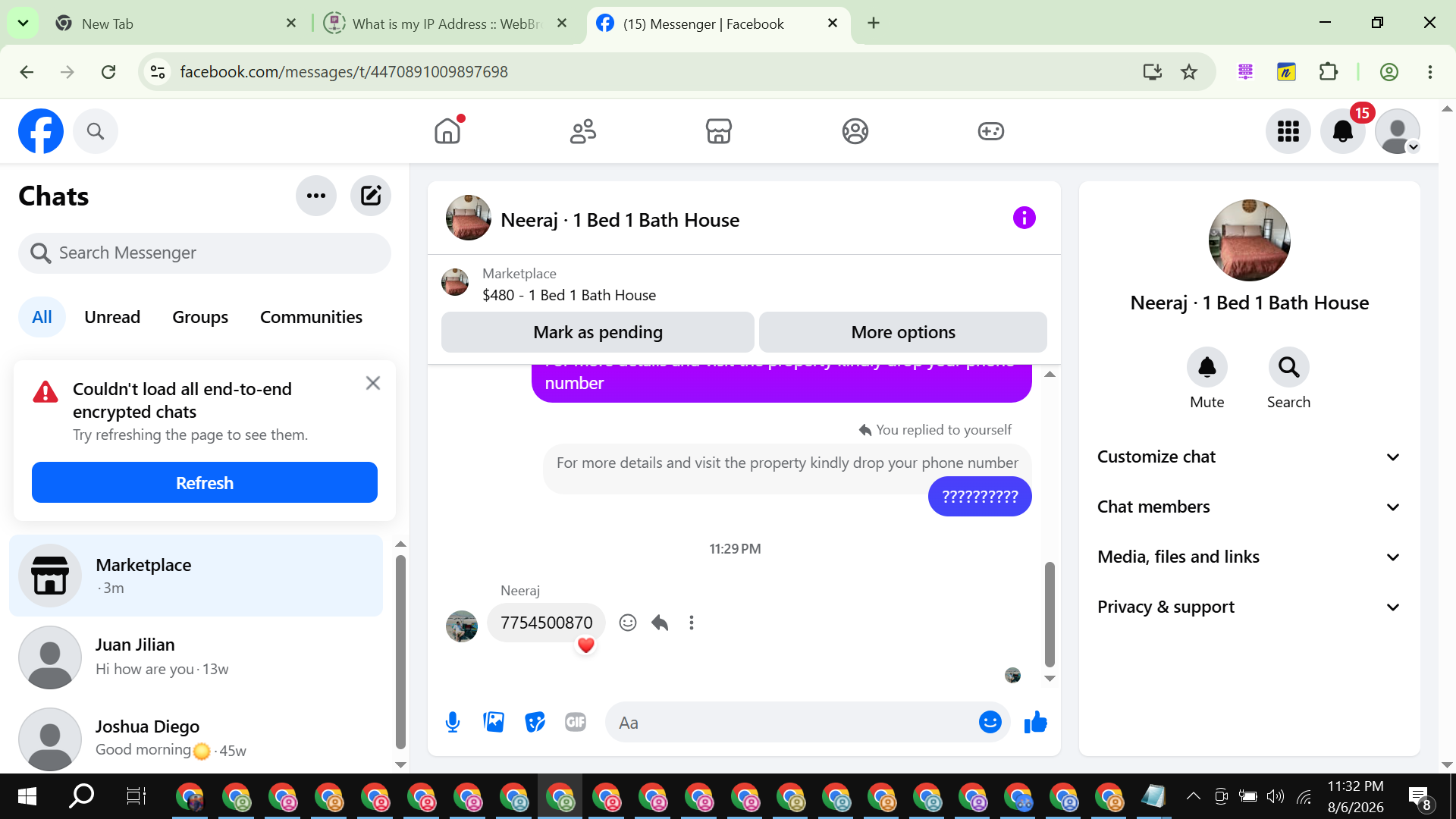Reply to the 7754500870 message
This screenshot has height=819, width=1456.
660,623
